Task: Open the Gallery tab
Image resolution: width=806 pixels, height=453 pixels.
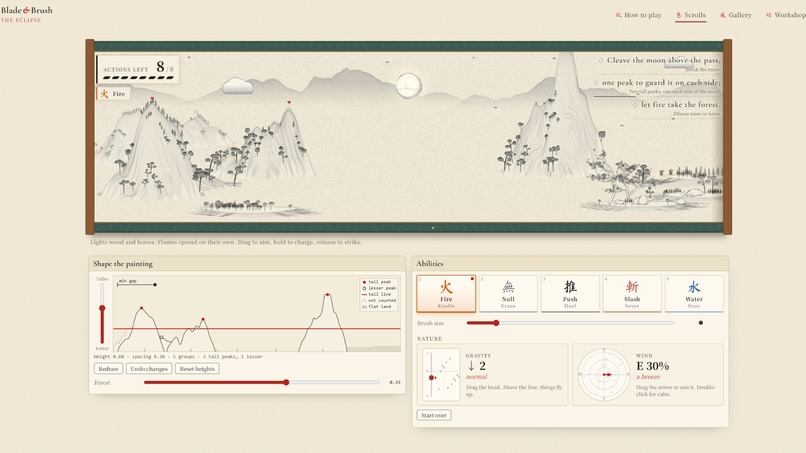Action: point(736,15)
